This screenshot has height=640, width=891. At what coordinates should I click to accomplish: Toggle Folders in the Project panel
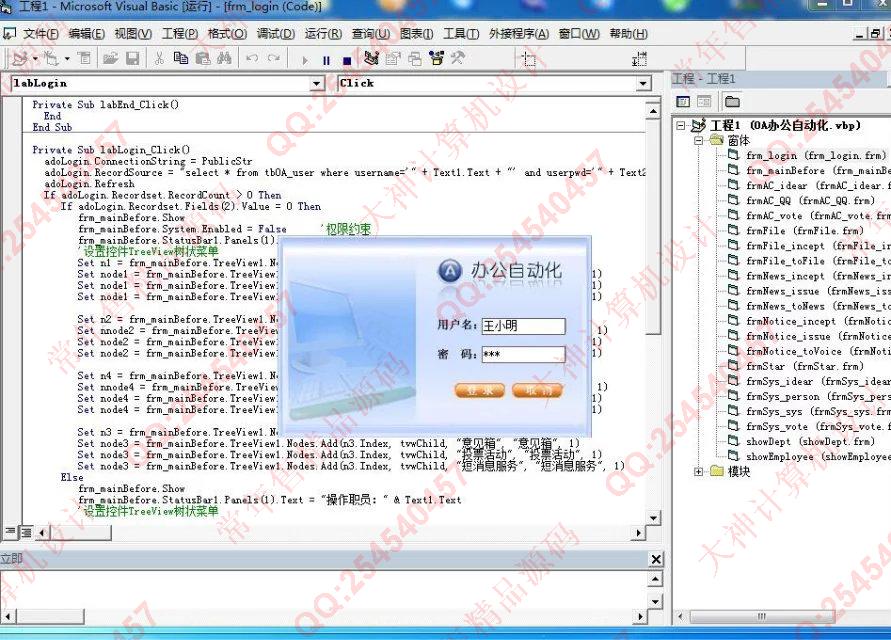(x=732, y=102)
